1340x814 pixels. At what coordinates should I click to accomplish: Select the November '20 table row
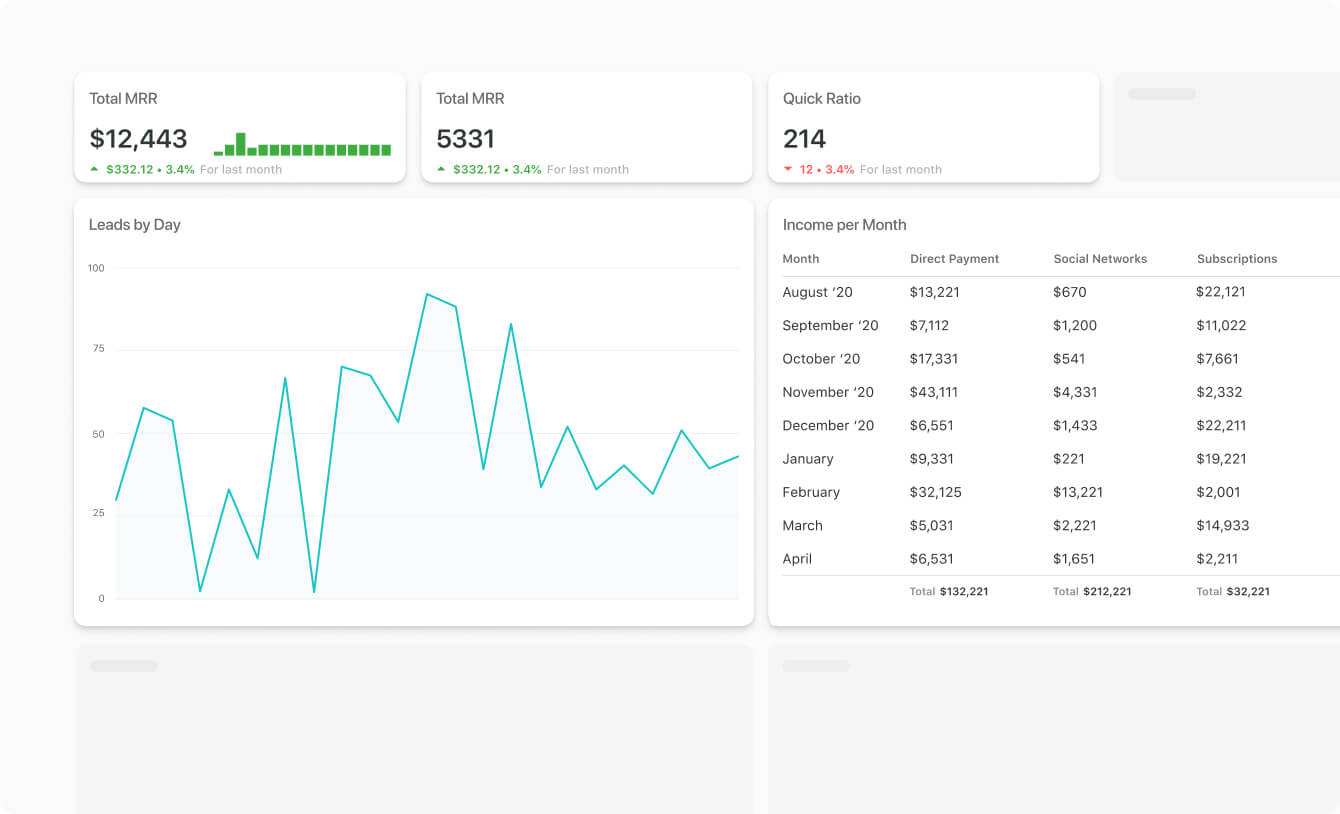tap(1061, 392)
